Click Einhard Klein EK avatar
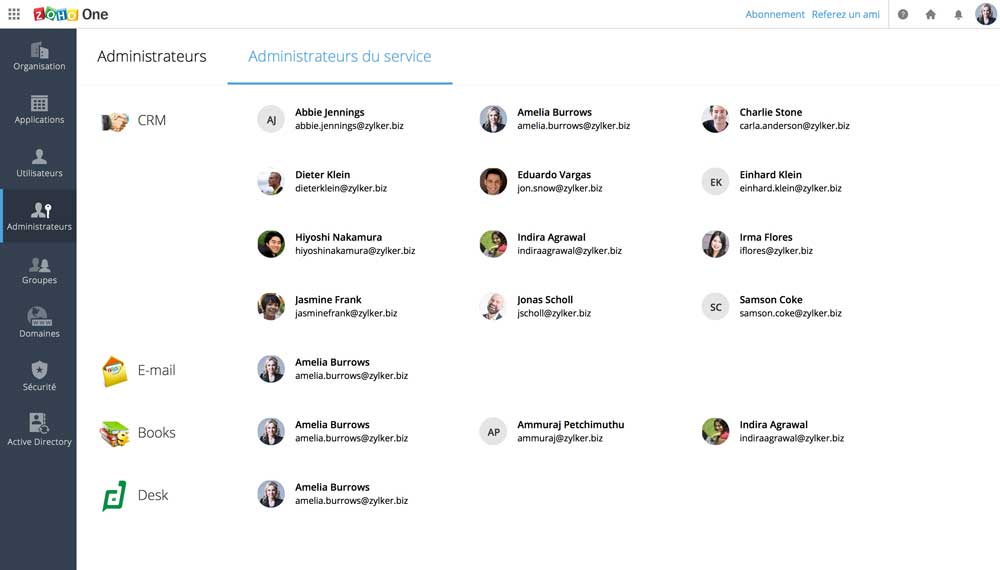The image size is (1000, 570). pos(716,182)
